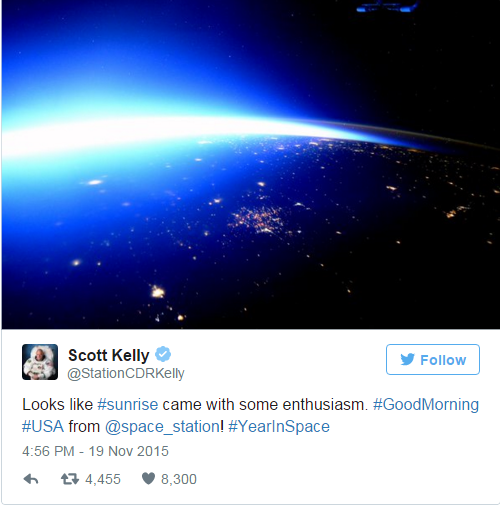Click the blue verified badge
This screenshot has width=500, height=505.
pos(163,354)
